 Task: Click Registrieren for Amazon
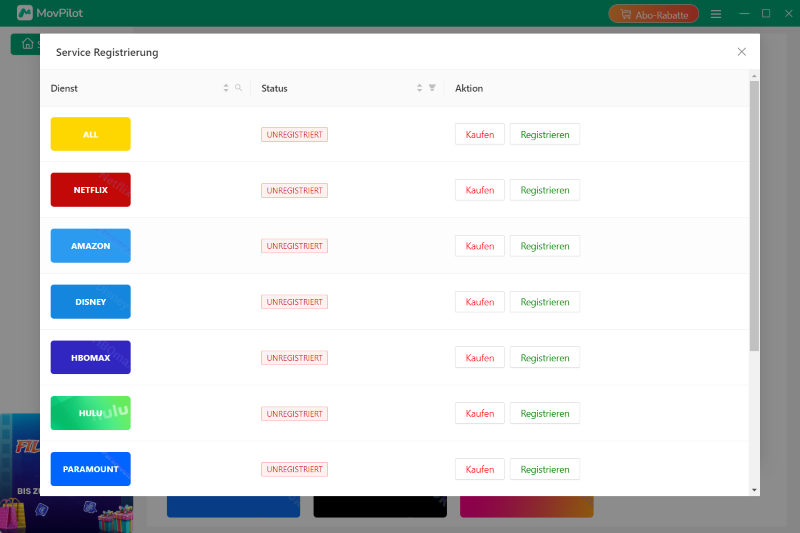(545, 246)
